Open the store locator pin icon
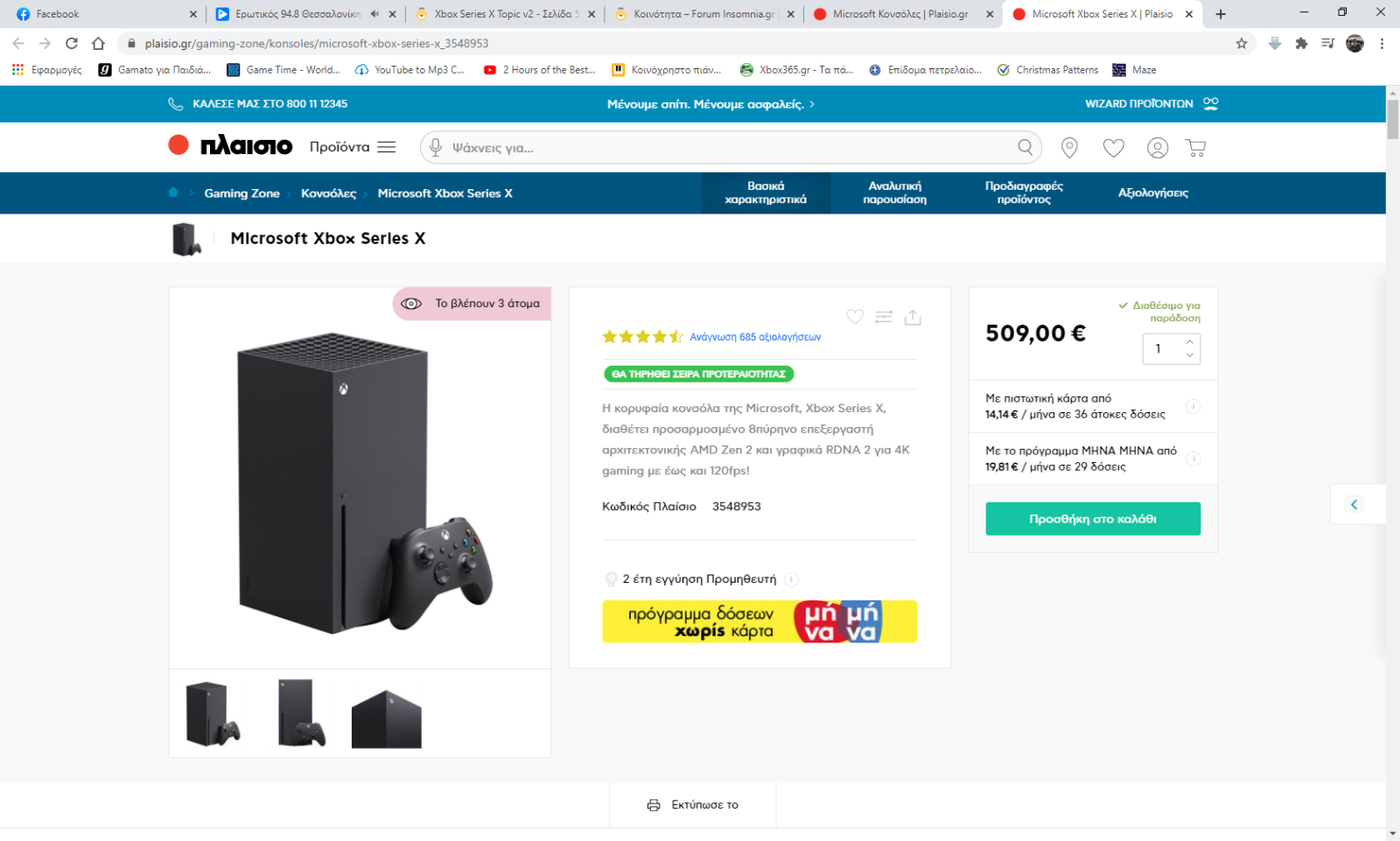Viewport: 1400px width, 841px height. click(1069, 148)
